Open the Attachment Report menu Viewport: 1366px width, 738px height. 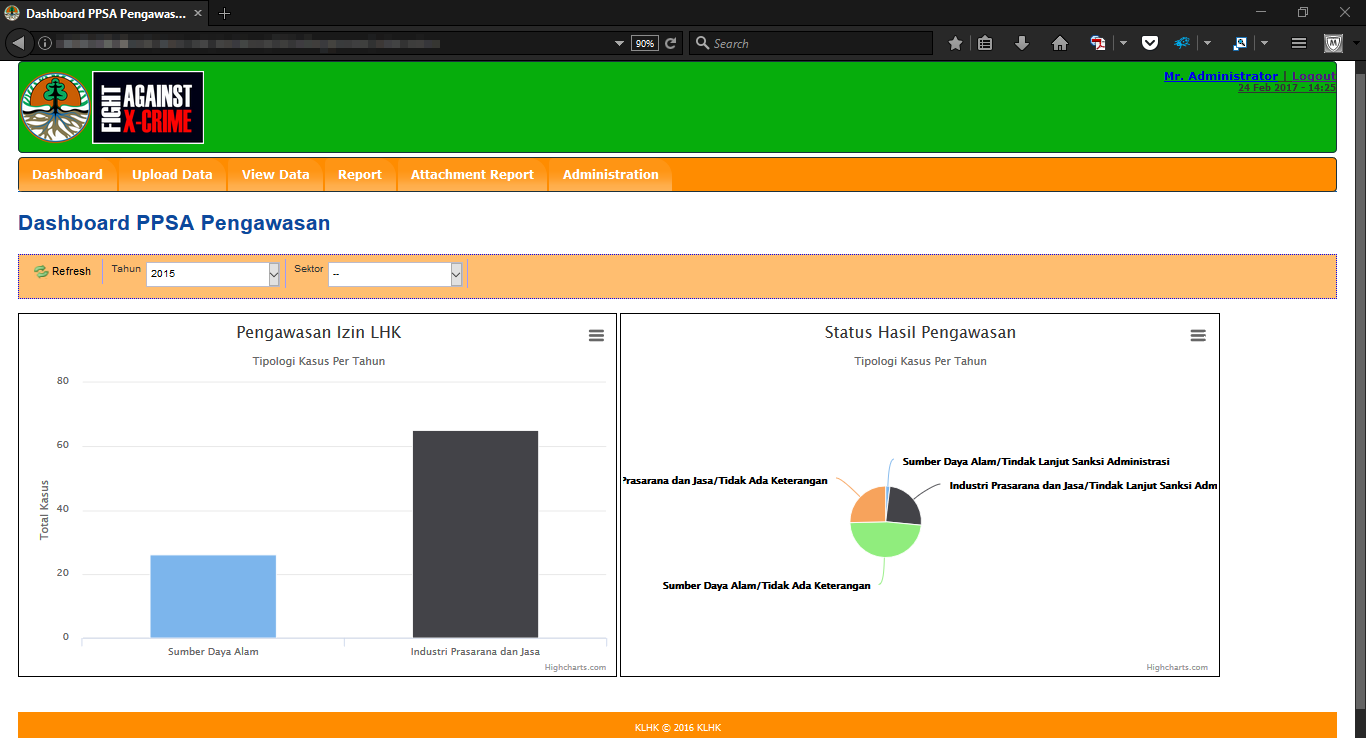[472, 174]
